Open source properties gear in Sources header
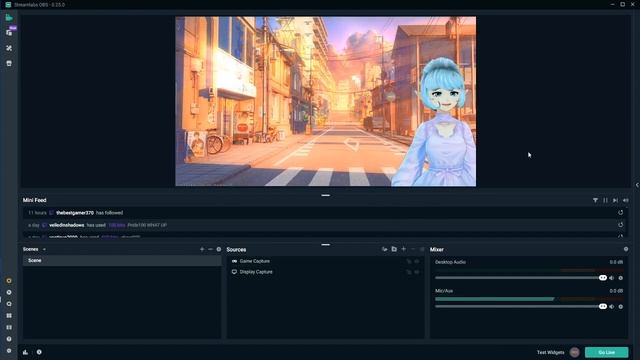This screenshot has width=640, height=360. tap(422, 249)
